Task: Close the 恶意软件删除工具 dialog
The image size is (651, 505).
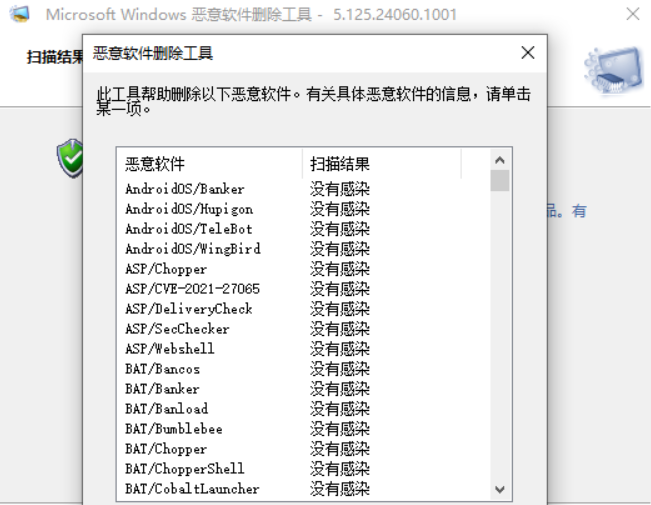Action: (527, 53)
